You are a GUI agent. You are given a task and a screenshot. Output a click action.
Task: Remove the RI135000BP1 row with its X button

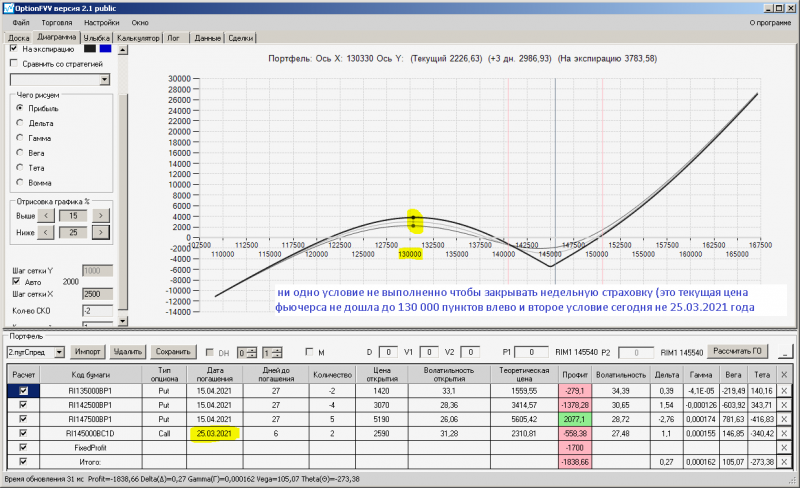785,390
